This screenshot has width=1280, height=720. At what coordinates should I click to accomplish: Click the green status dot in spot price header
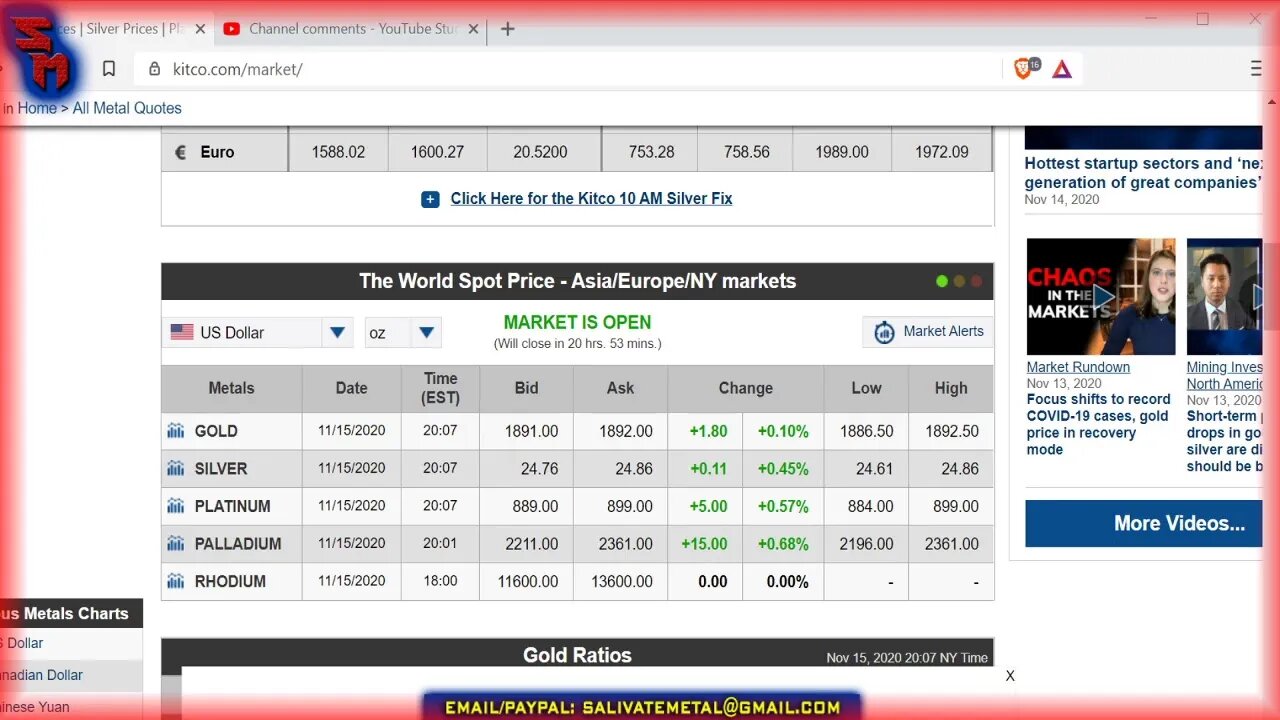point(941,281)
